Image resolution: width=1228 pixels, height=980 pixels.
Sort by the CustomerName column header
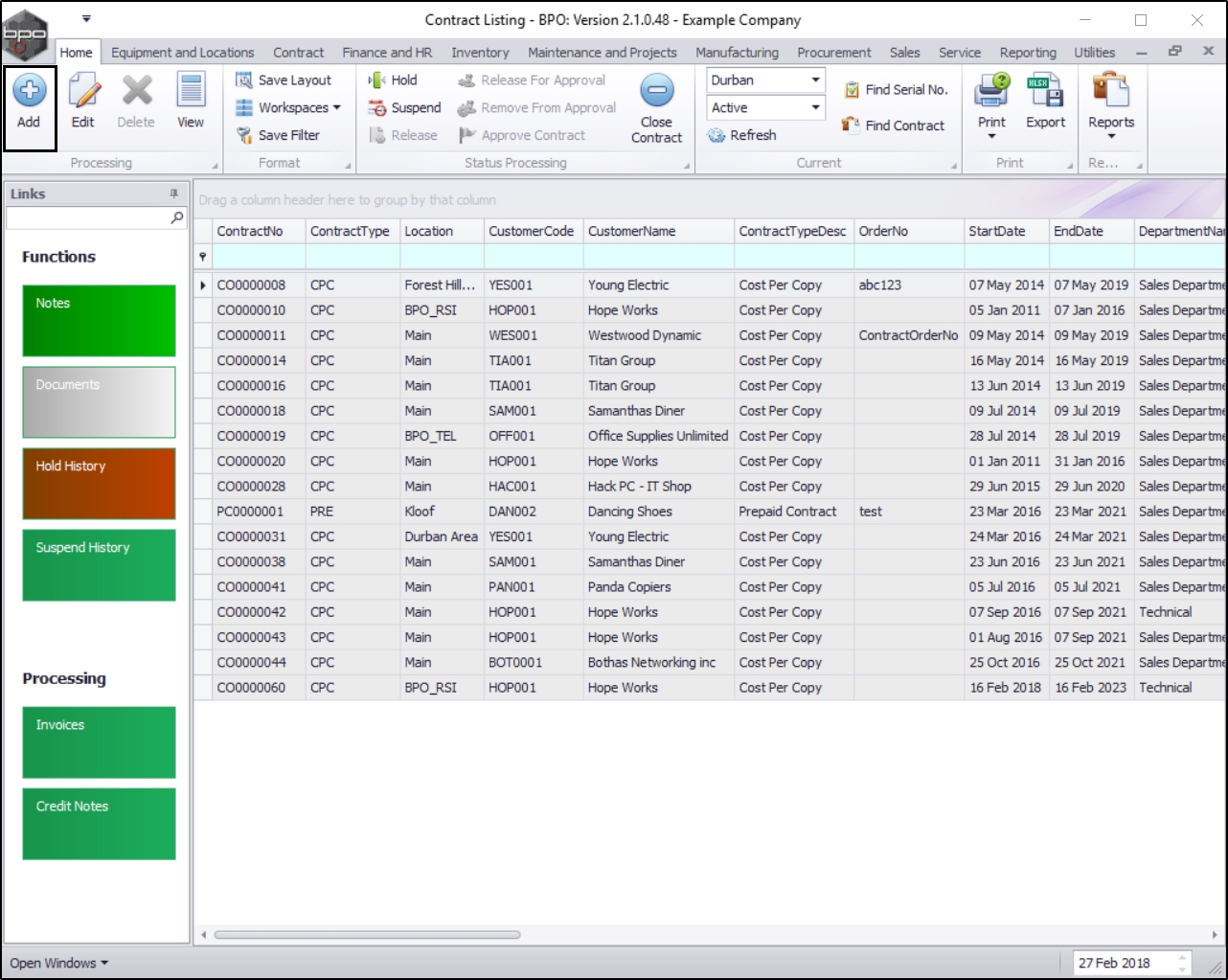point(659,231)
